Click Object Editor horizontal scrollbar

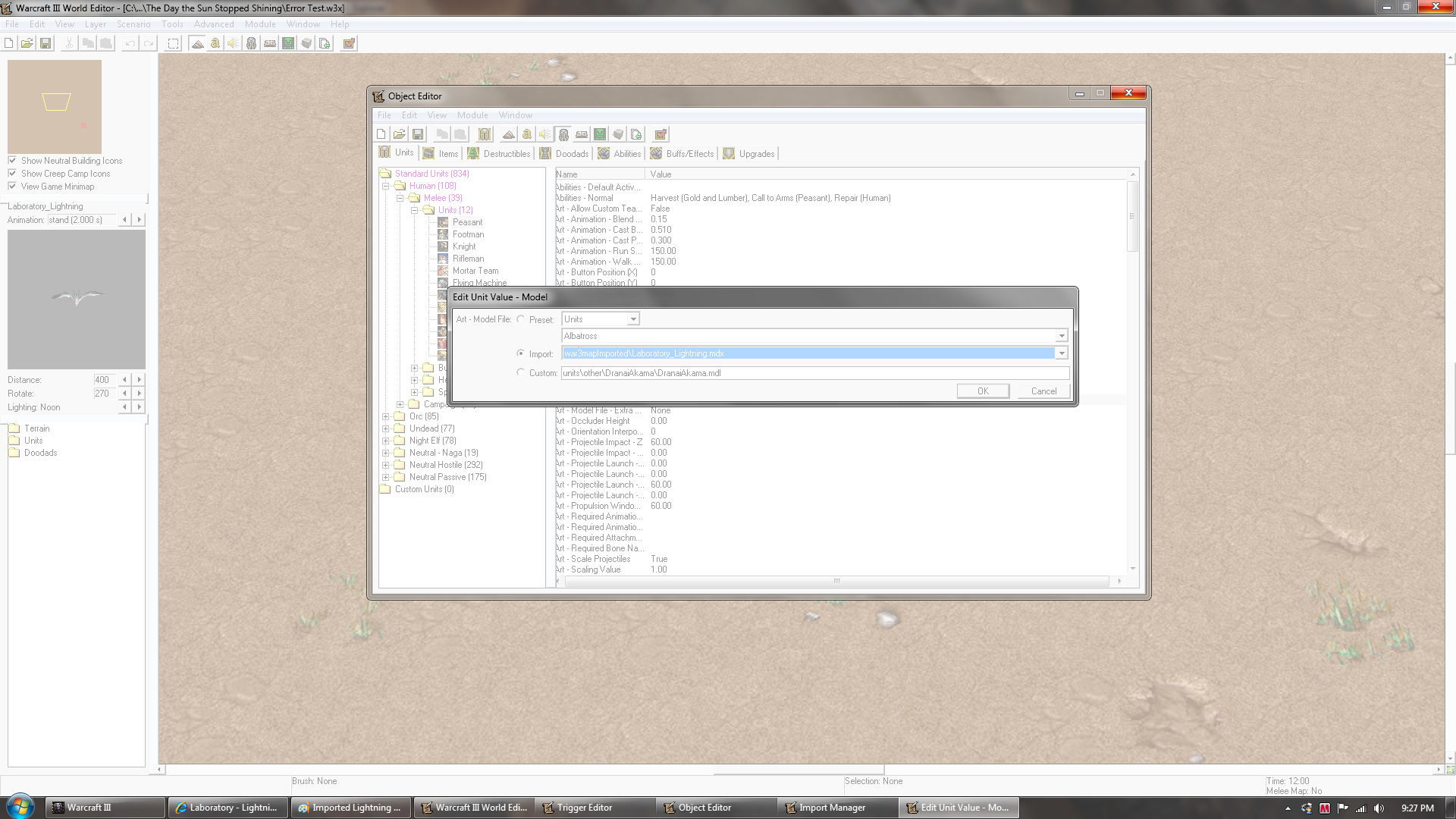[x=837, y=582]
